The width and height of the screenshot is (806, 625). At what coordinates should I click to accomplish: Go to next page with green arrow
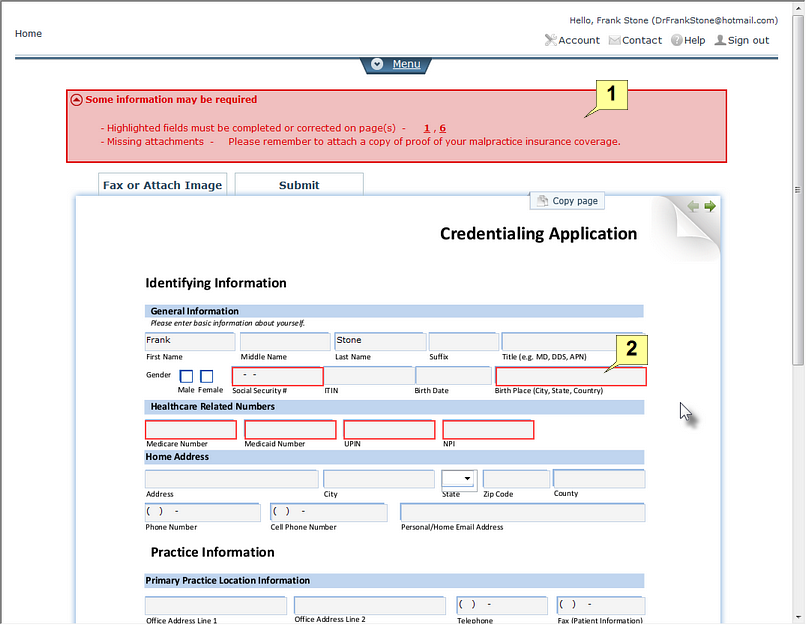pyautogui.click(x=709, y=206)
